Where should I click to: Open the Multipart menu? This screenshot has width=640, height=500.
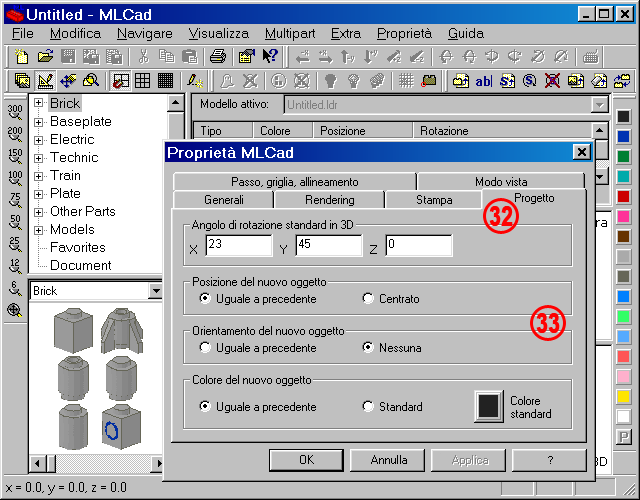pyautogui.click(x=290, y=33)
